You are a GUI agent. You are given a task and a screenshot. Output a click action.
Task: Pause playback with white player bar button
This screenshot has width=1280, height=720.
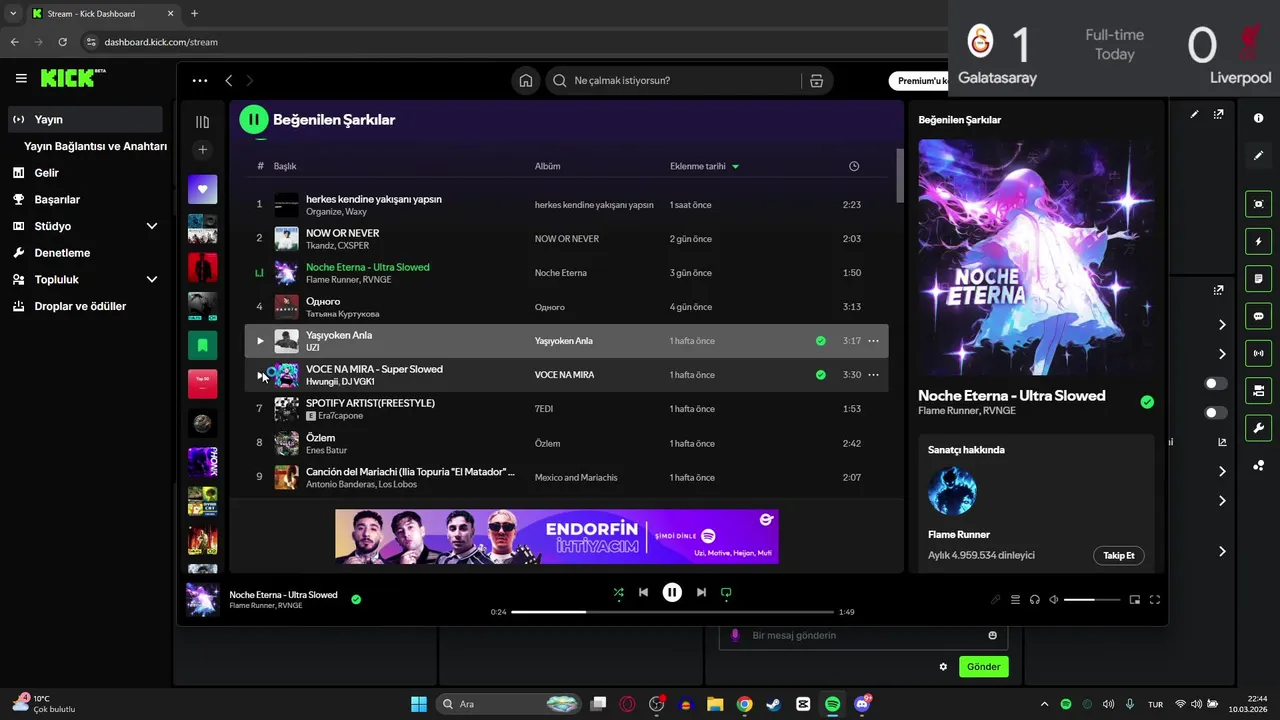pyautogui.click(x=672, y=592)
